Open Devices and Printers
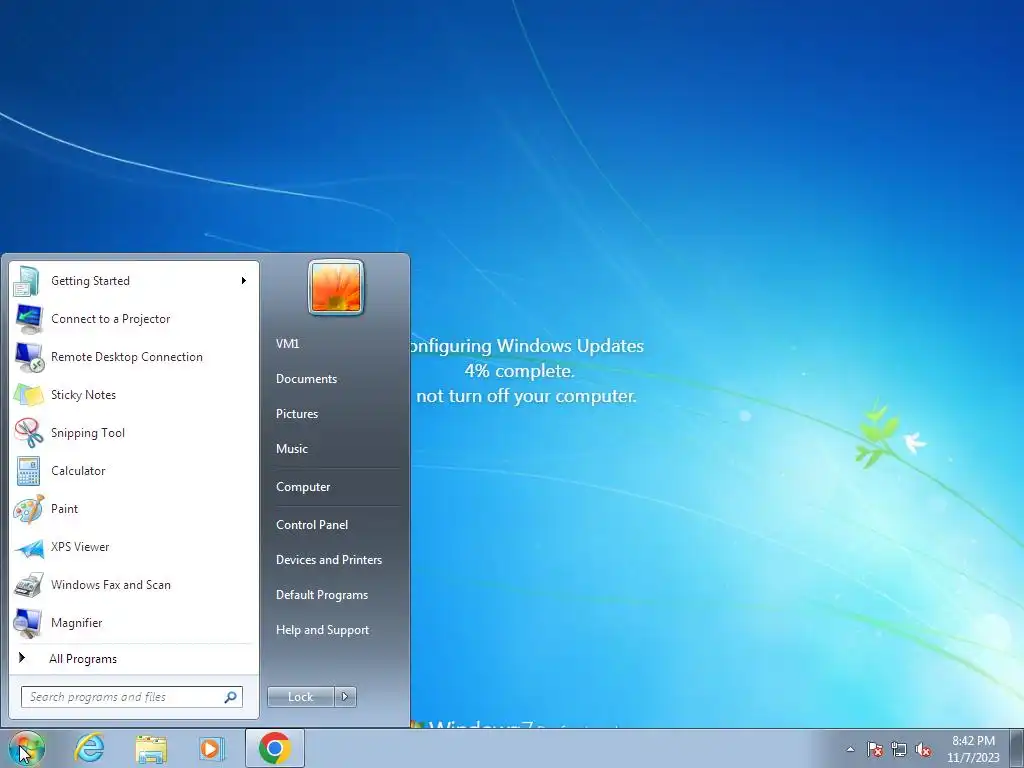 click(328, 560)
